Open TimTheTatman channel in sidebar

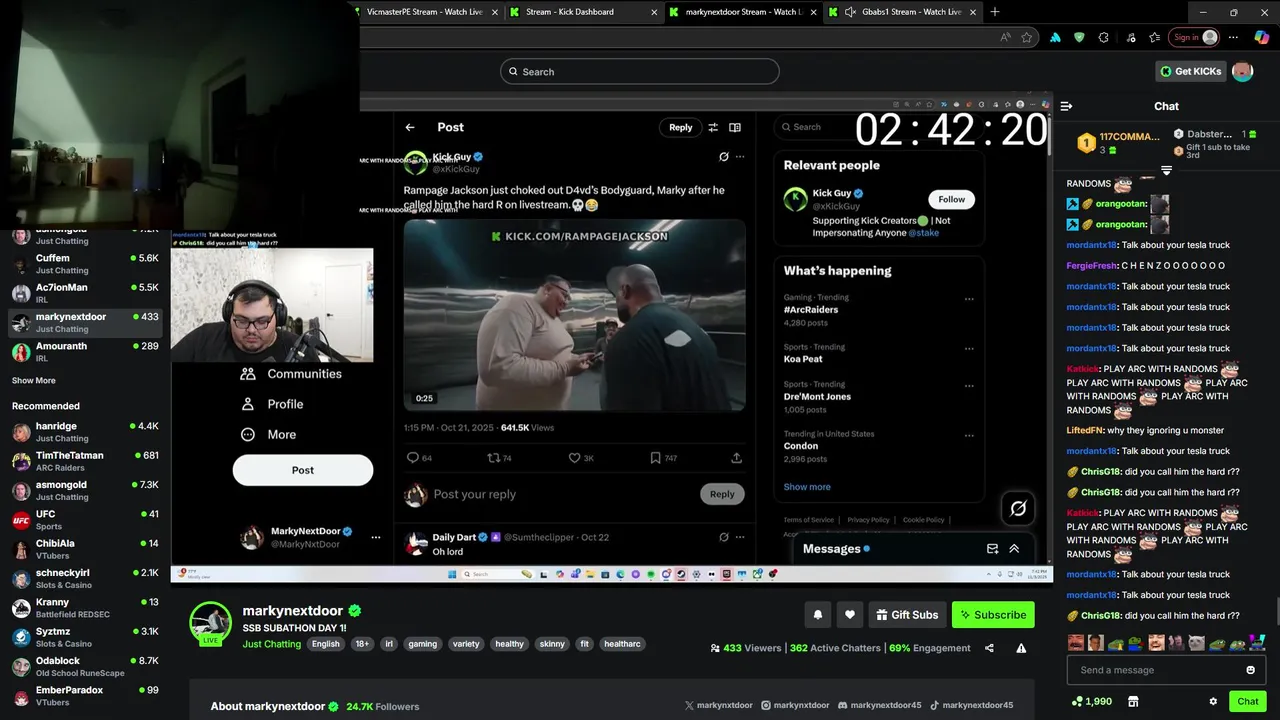coord(85,461)
